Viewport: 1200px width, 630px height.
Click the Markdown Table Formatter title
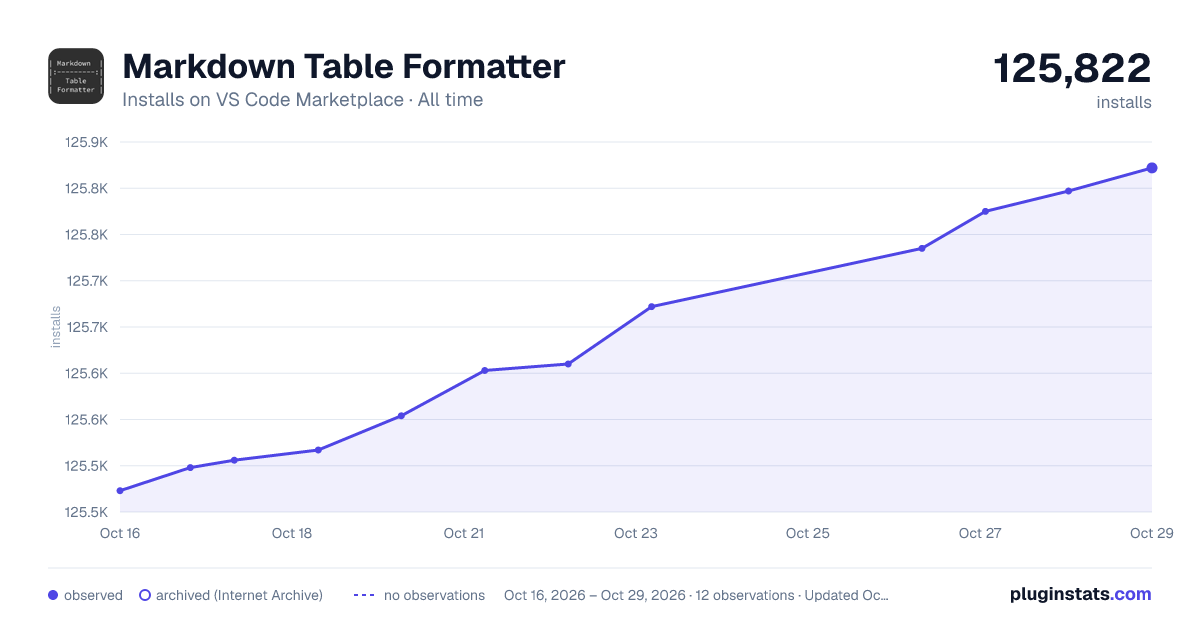click(x=344, y=67)
